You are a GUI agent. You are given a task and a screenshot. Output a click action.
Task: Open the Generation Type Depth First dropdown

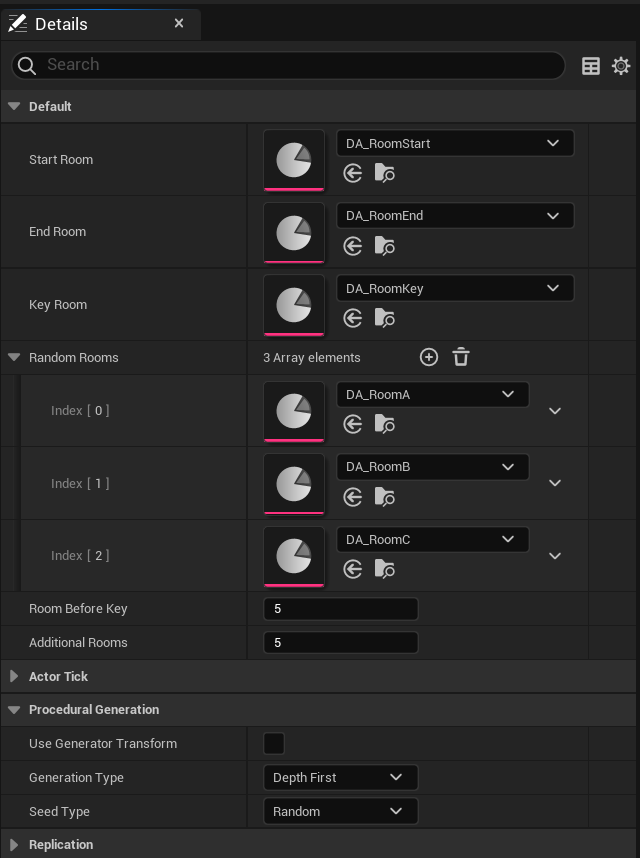[340, 777]
